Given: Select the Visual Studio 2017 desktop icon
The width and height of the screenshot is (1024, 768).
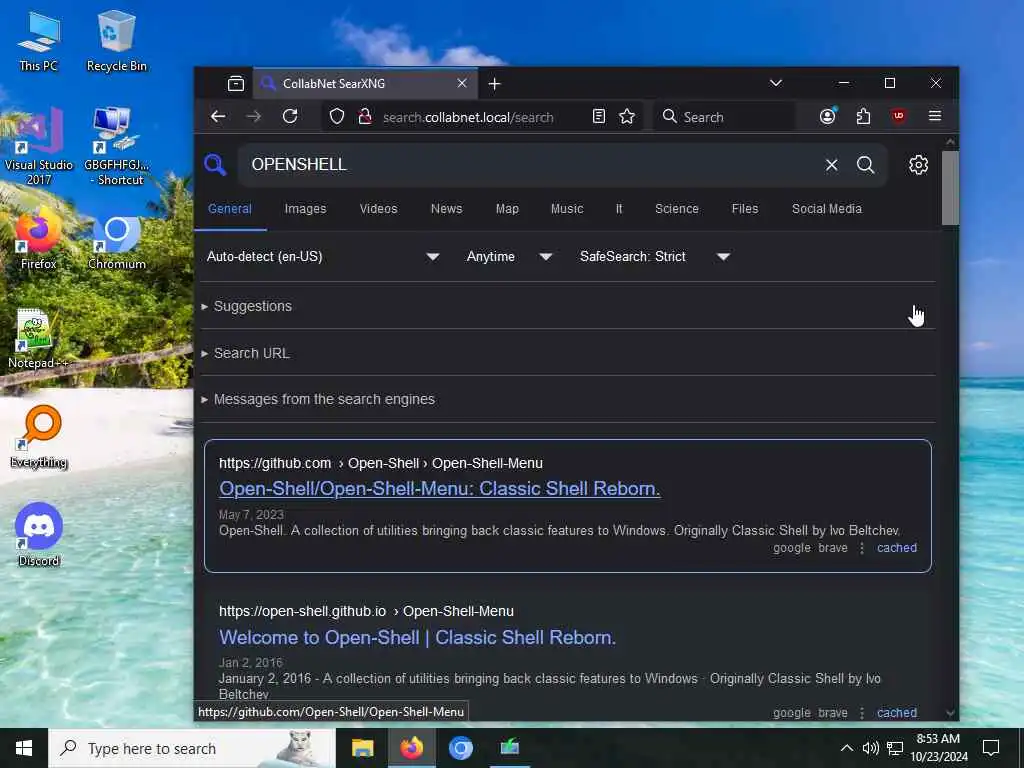Looking at the screenshot, I should (39, 147).
